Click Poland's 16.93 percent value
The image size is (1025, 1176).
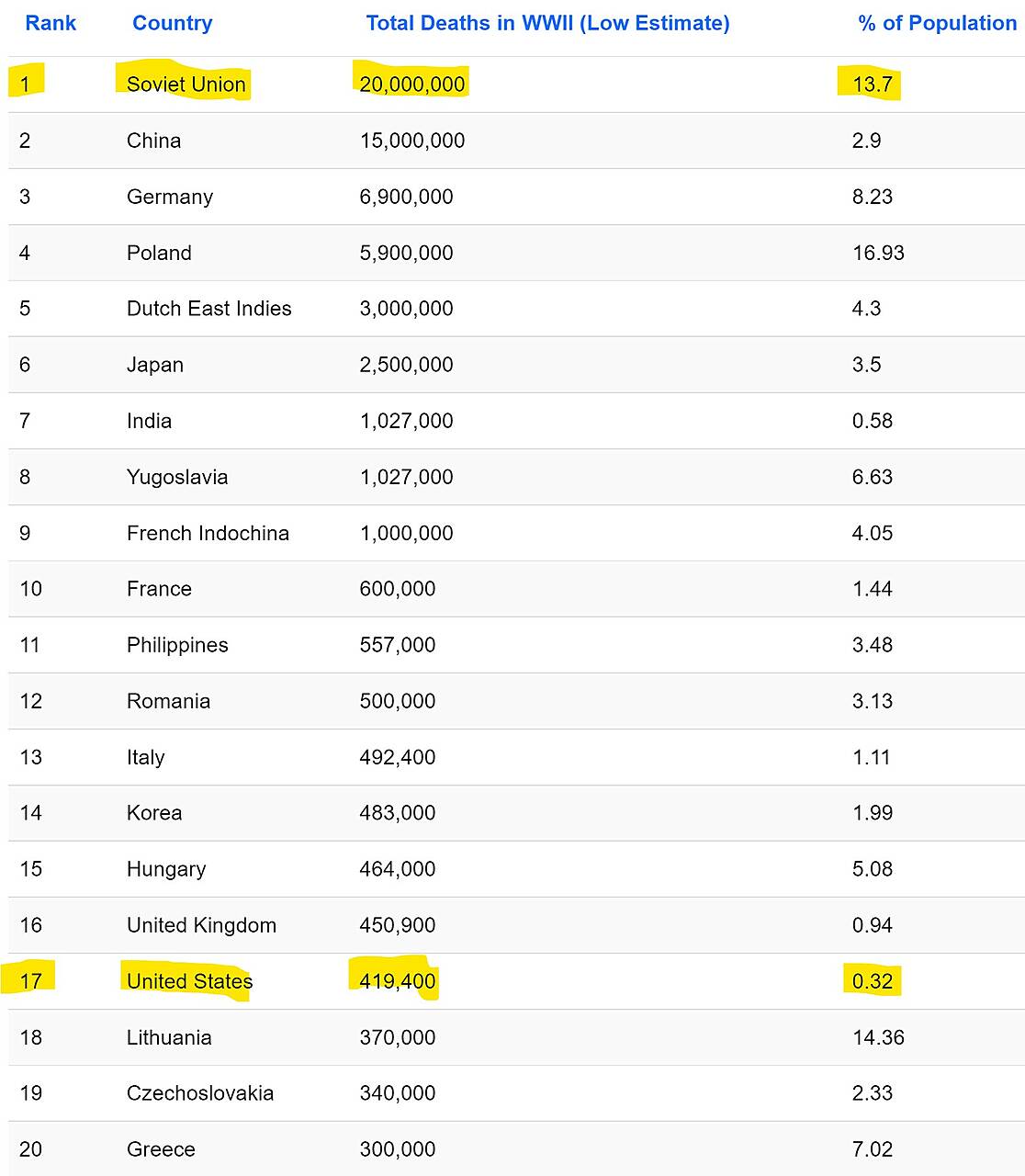[x=878, y=253]
